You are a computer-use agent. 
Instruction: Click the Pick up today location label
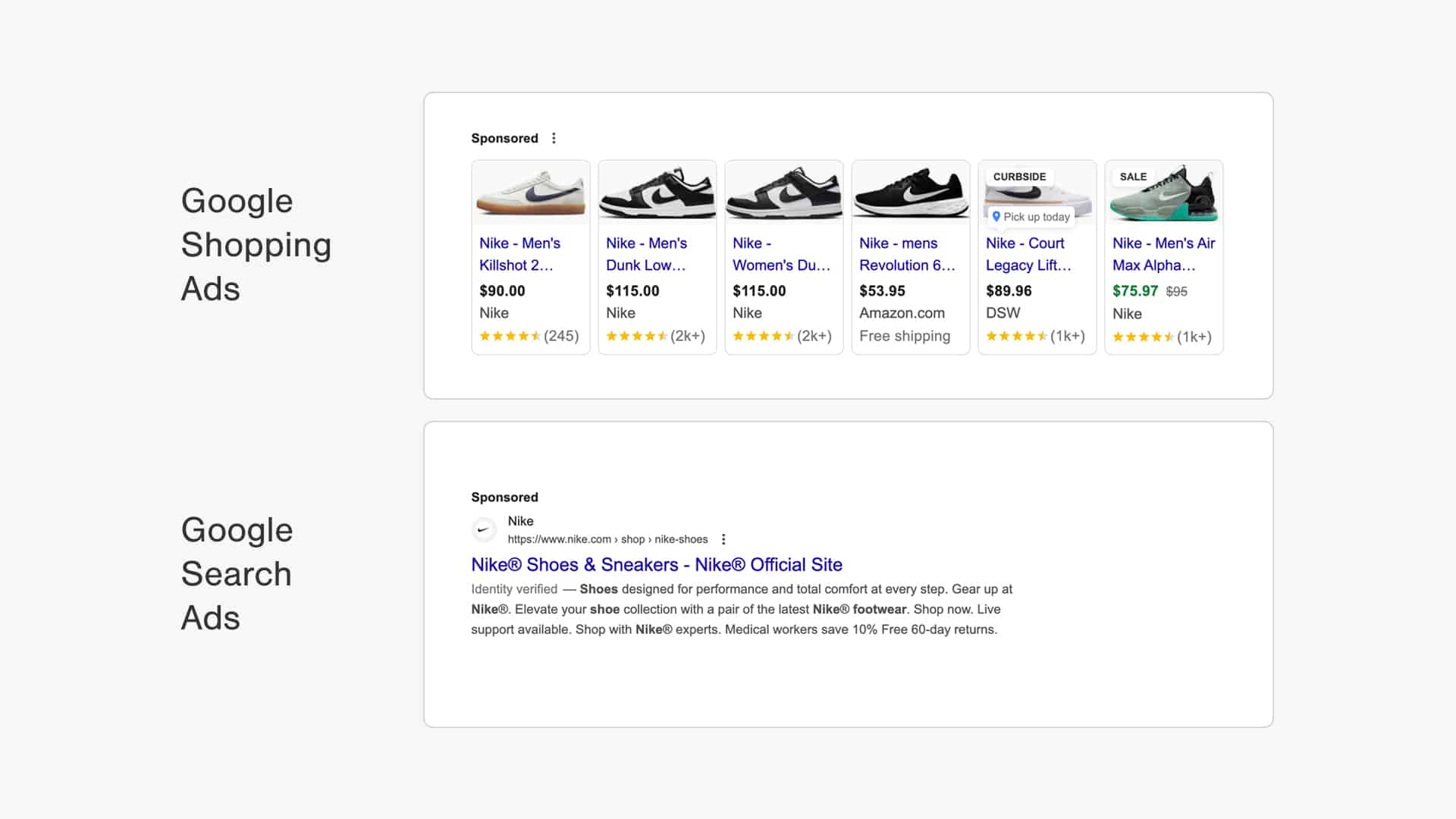pos(1031,217)
